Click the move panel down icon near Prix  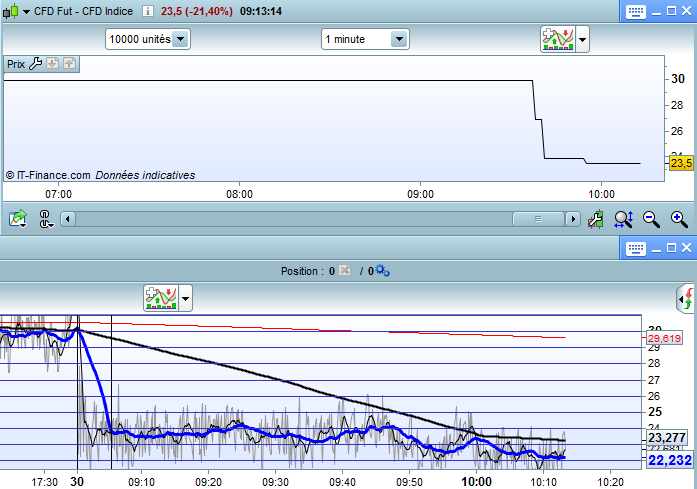pyautogui.click(x=52, y=64)
